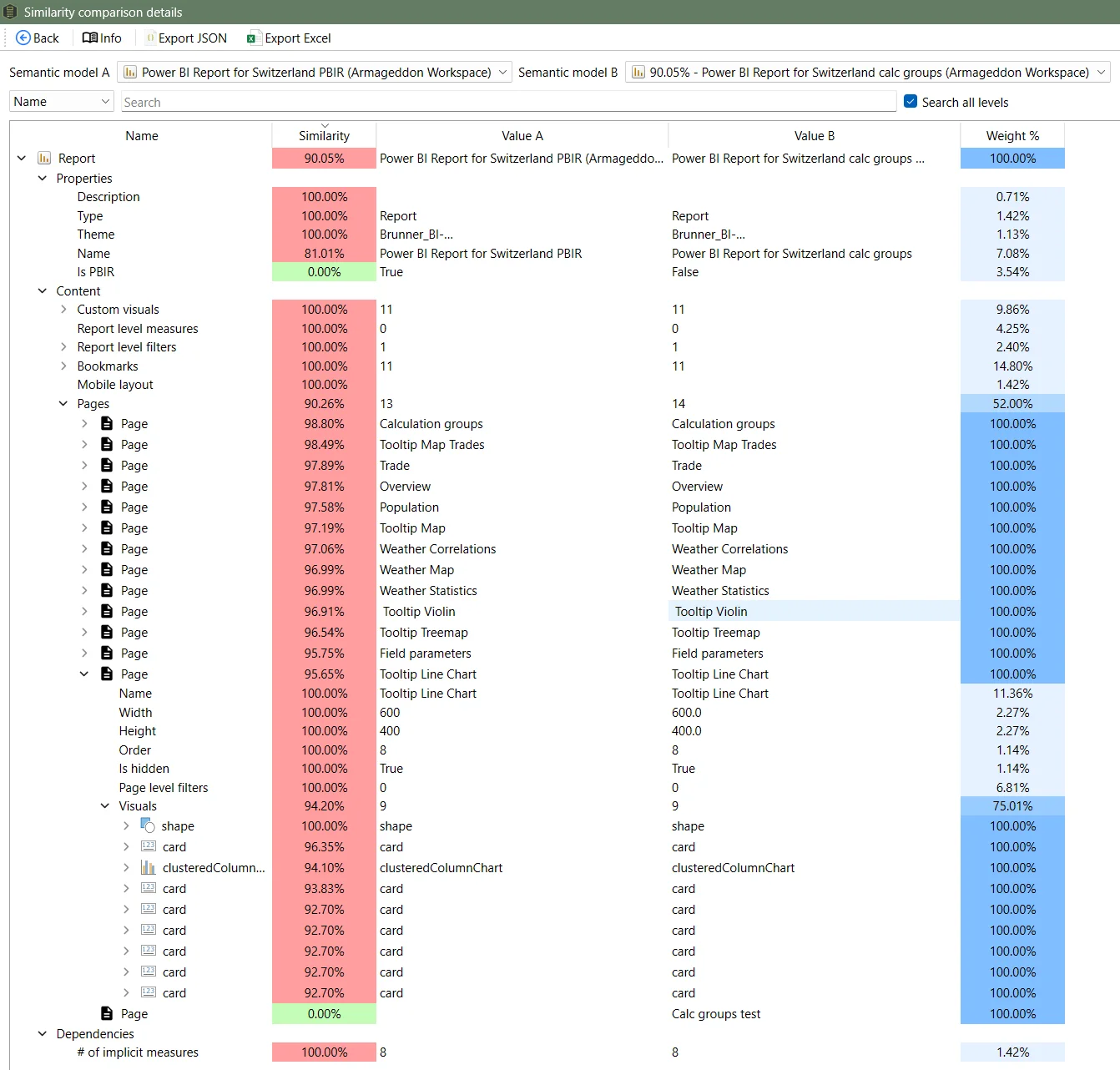
Task: Select the Description property row
Action: click(x=537, y=197)
